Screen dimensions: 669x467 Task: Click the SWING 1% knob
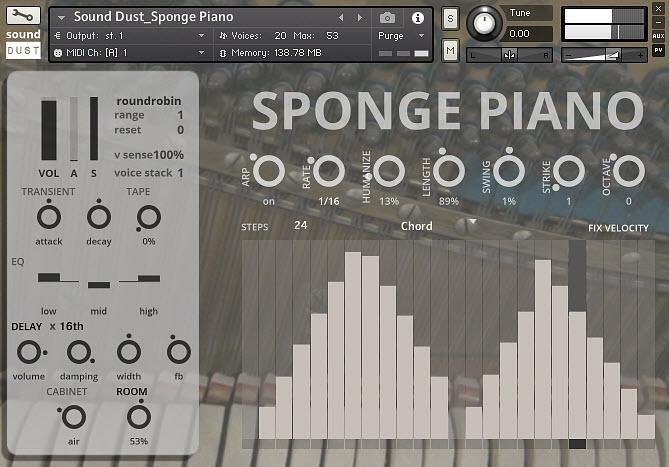tap(509, 171)
